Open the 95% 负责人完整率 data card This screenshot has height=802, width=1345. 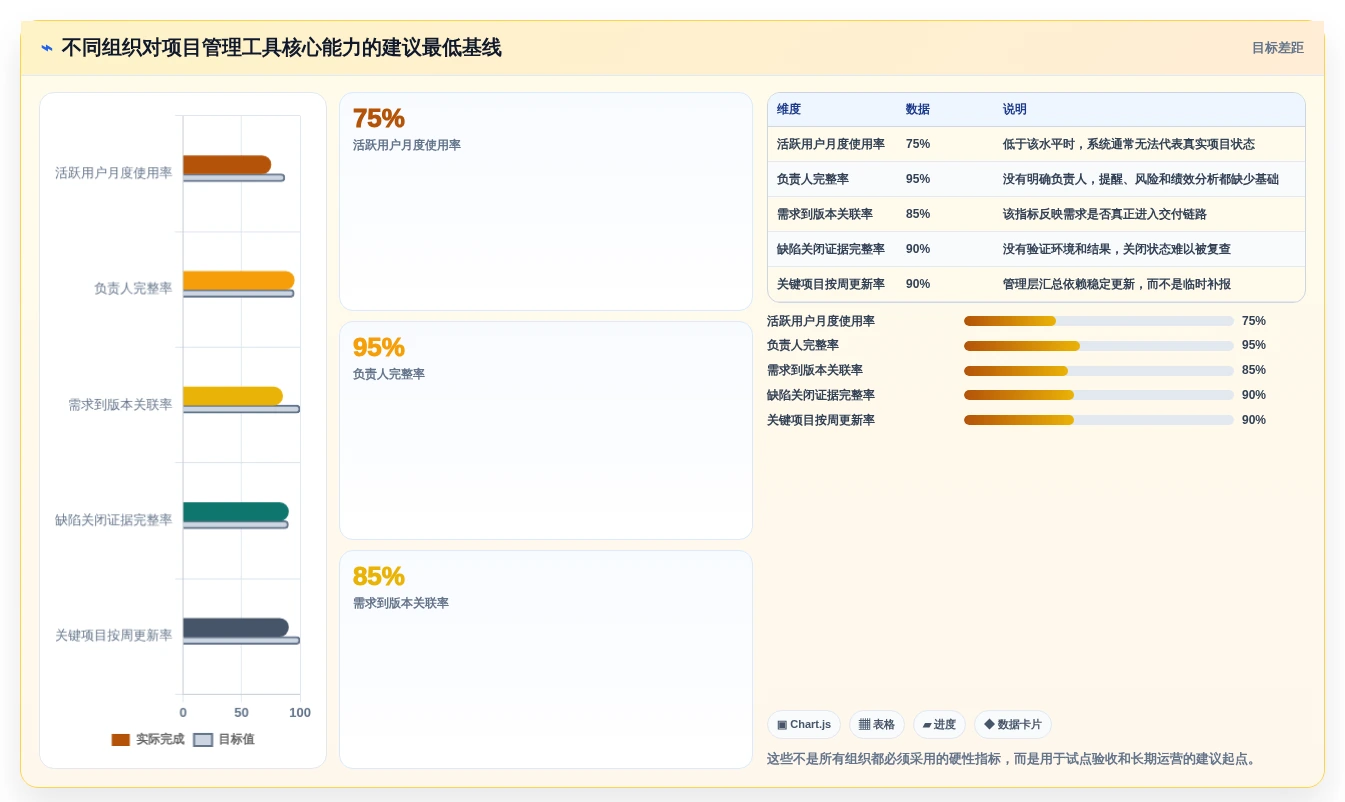tap(546, 431)
